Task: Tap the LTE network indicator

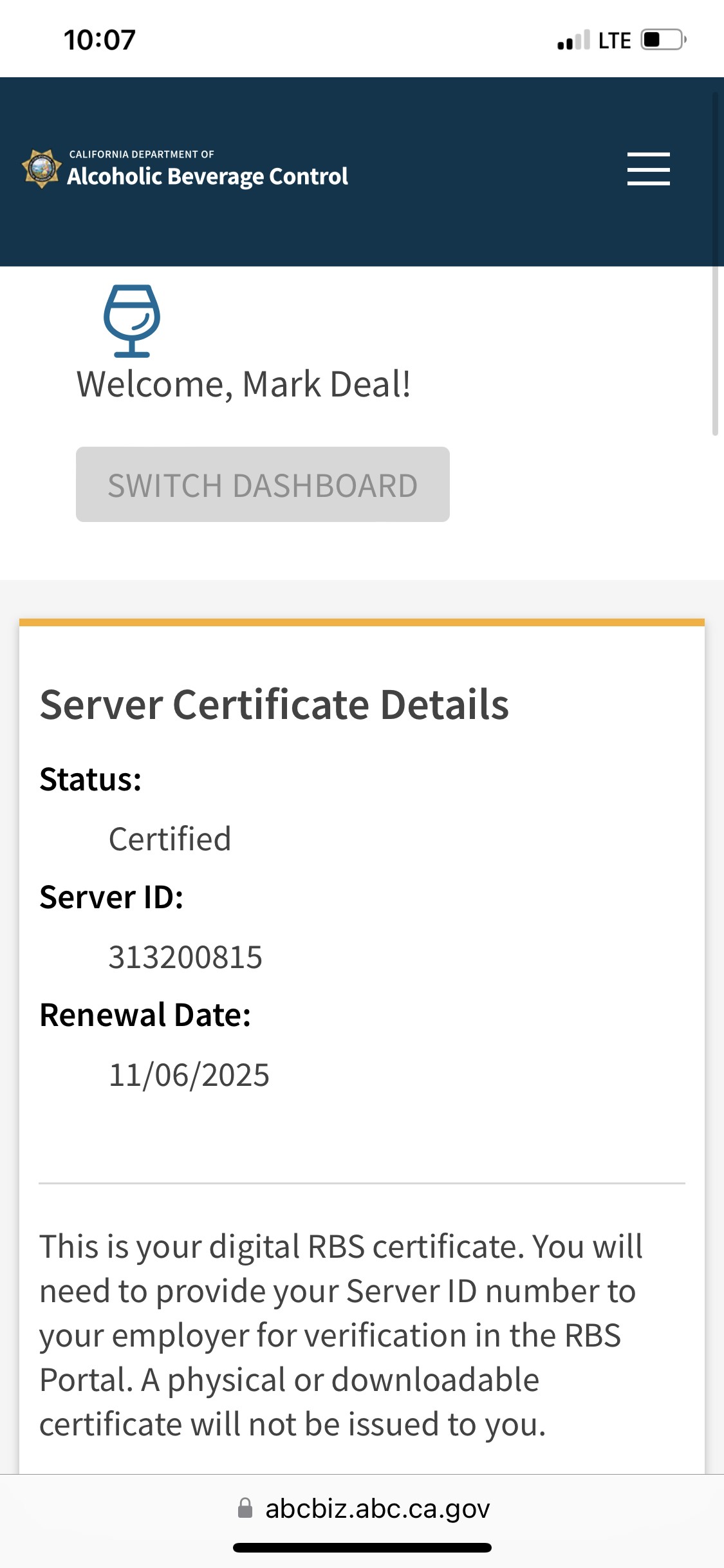Action: pyautogui.click(x=614, y=41)
